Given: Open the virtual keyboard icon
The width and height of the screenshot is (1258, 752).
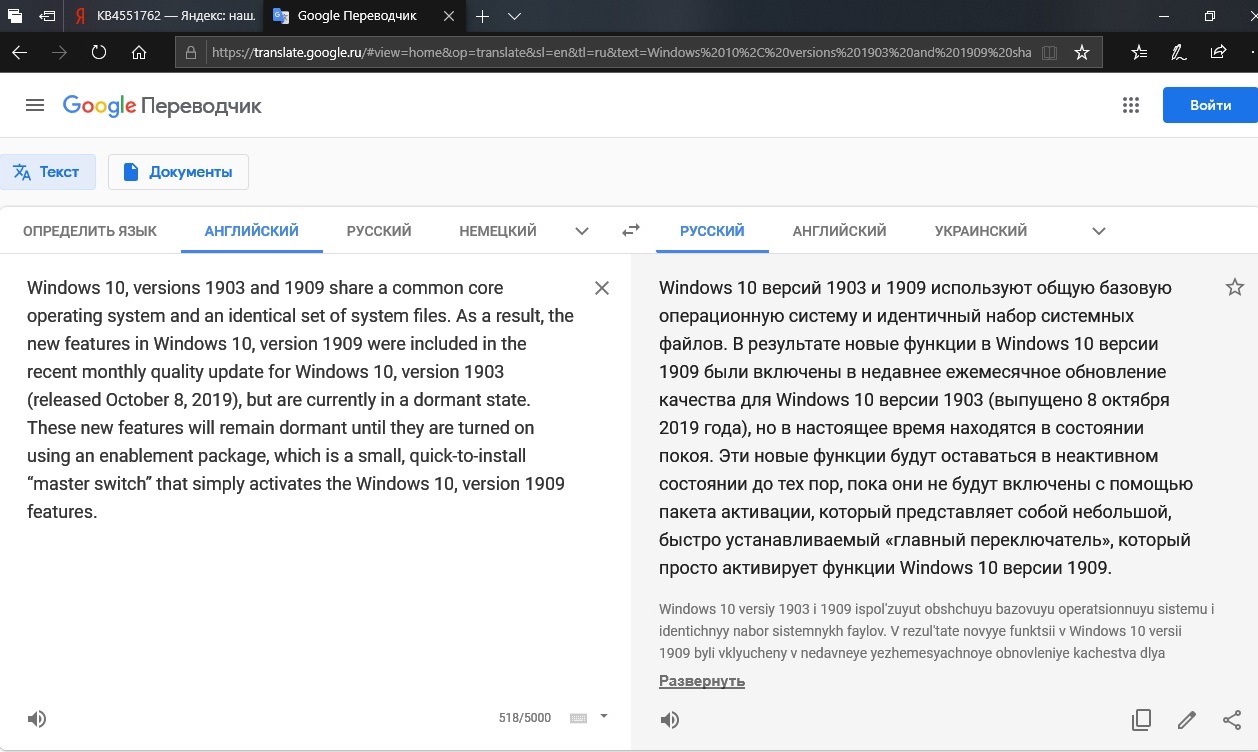Looking at the screenshot, I should 578,718.
